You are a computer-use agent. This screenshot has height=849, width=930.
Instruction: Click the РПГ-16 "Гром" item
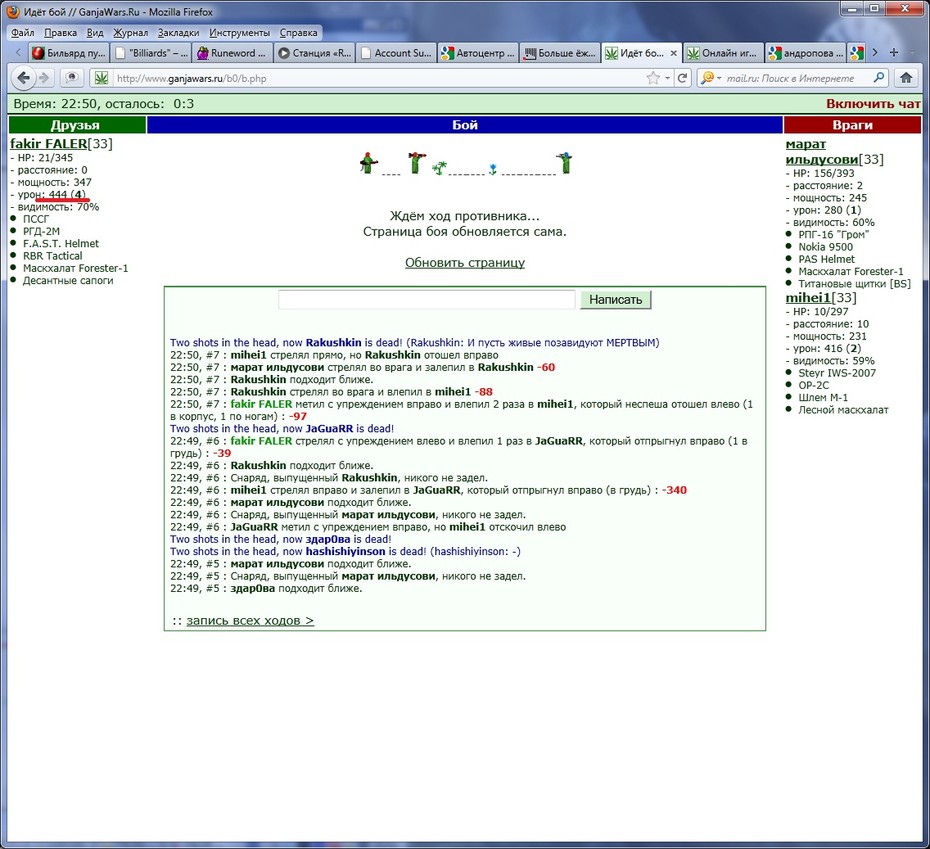(833, 234)
